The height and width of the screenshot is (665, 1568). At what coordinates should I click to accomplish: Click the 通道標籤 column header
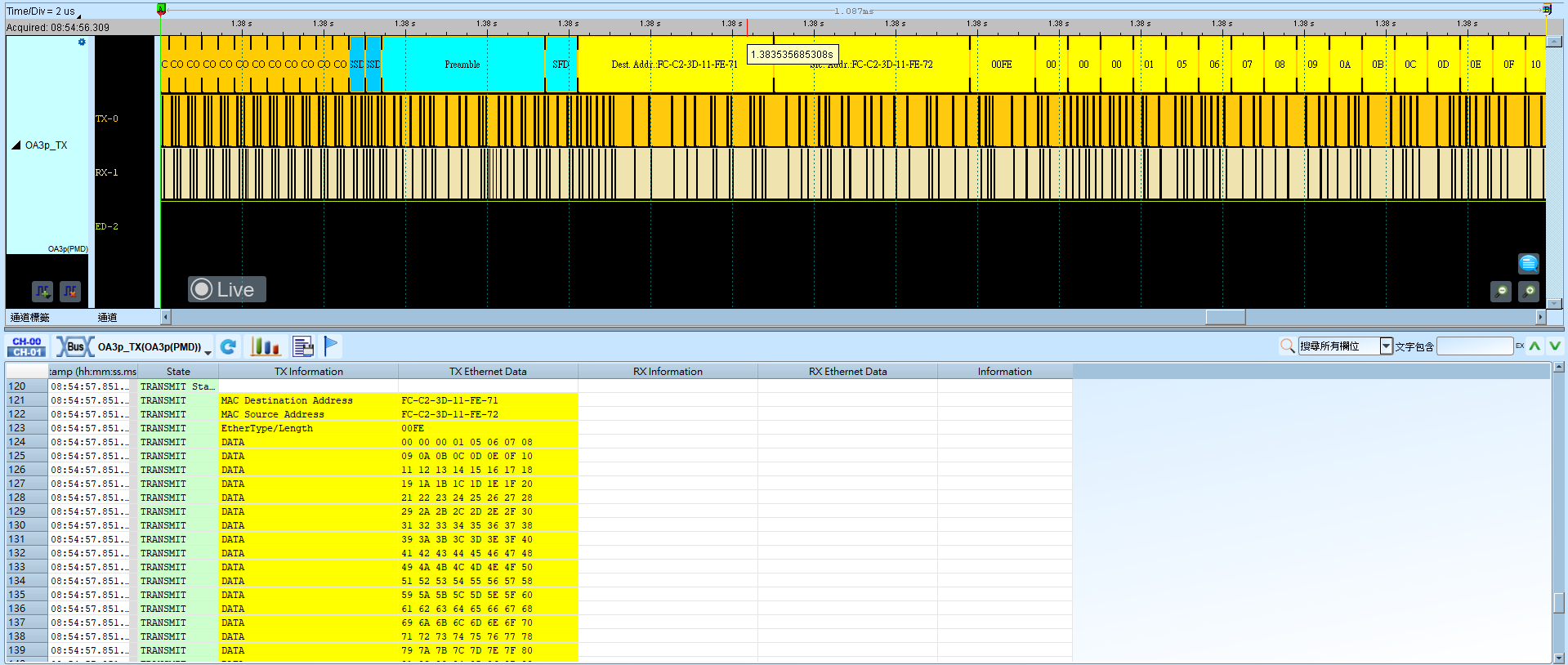pos(30,317)
